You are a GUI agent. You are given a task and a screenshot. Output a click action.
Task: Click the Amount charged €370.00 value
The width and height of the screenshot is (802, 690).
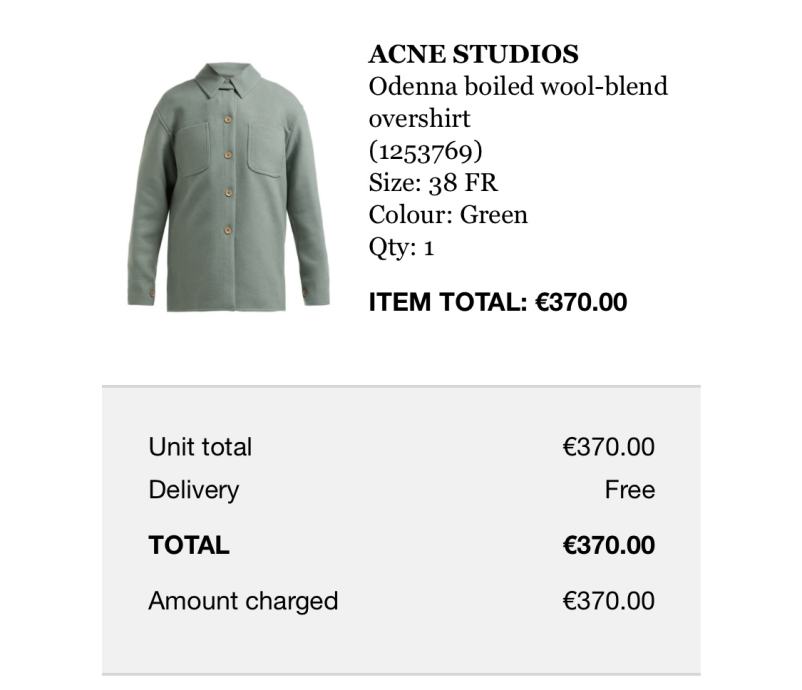coord(608,600)
